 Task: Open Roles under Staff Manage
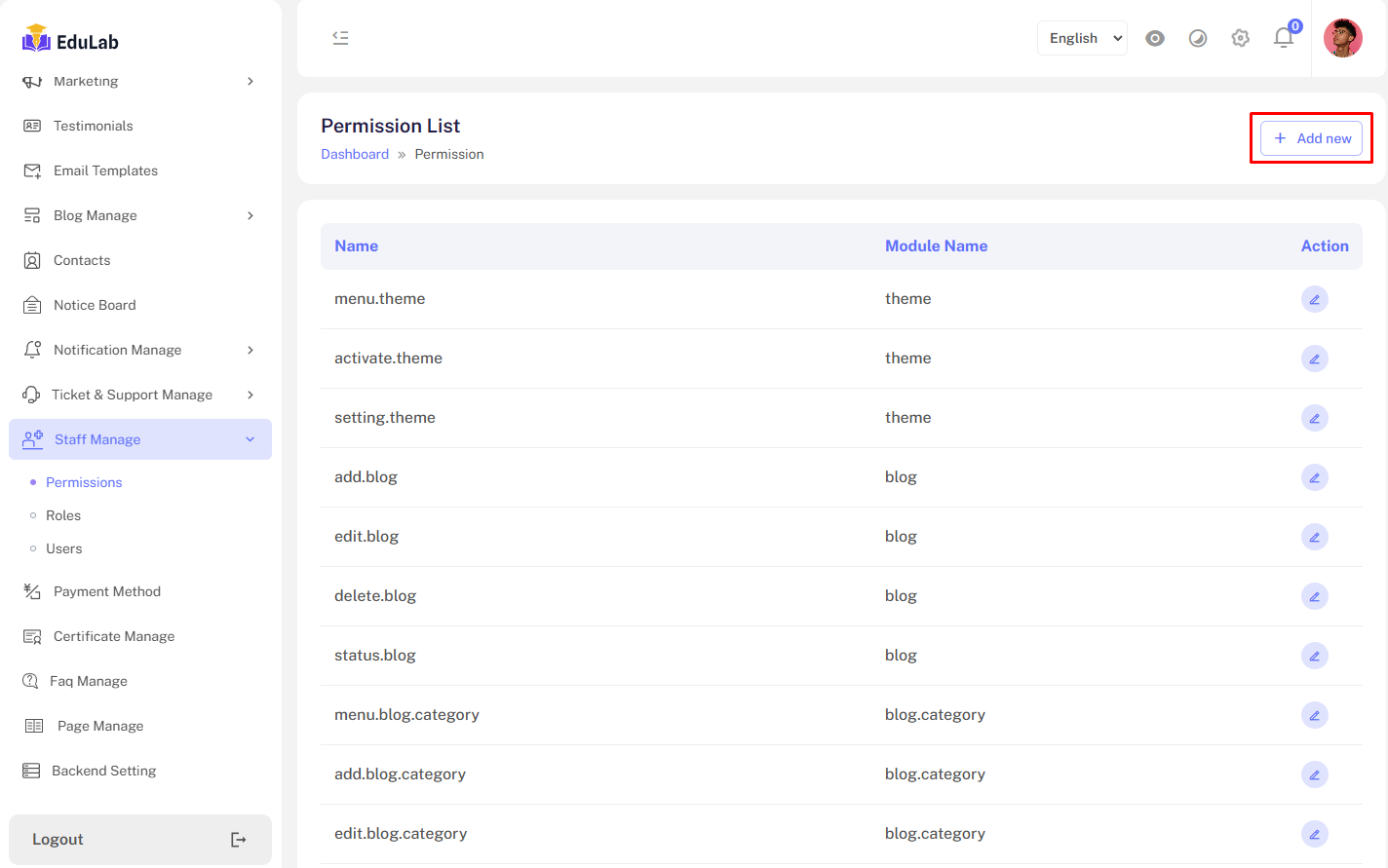[63, 515]
